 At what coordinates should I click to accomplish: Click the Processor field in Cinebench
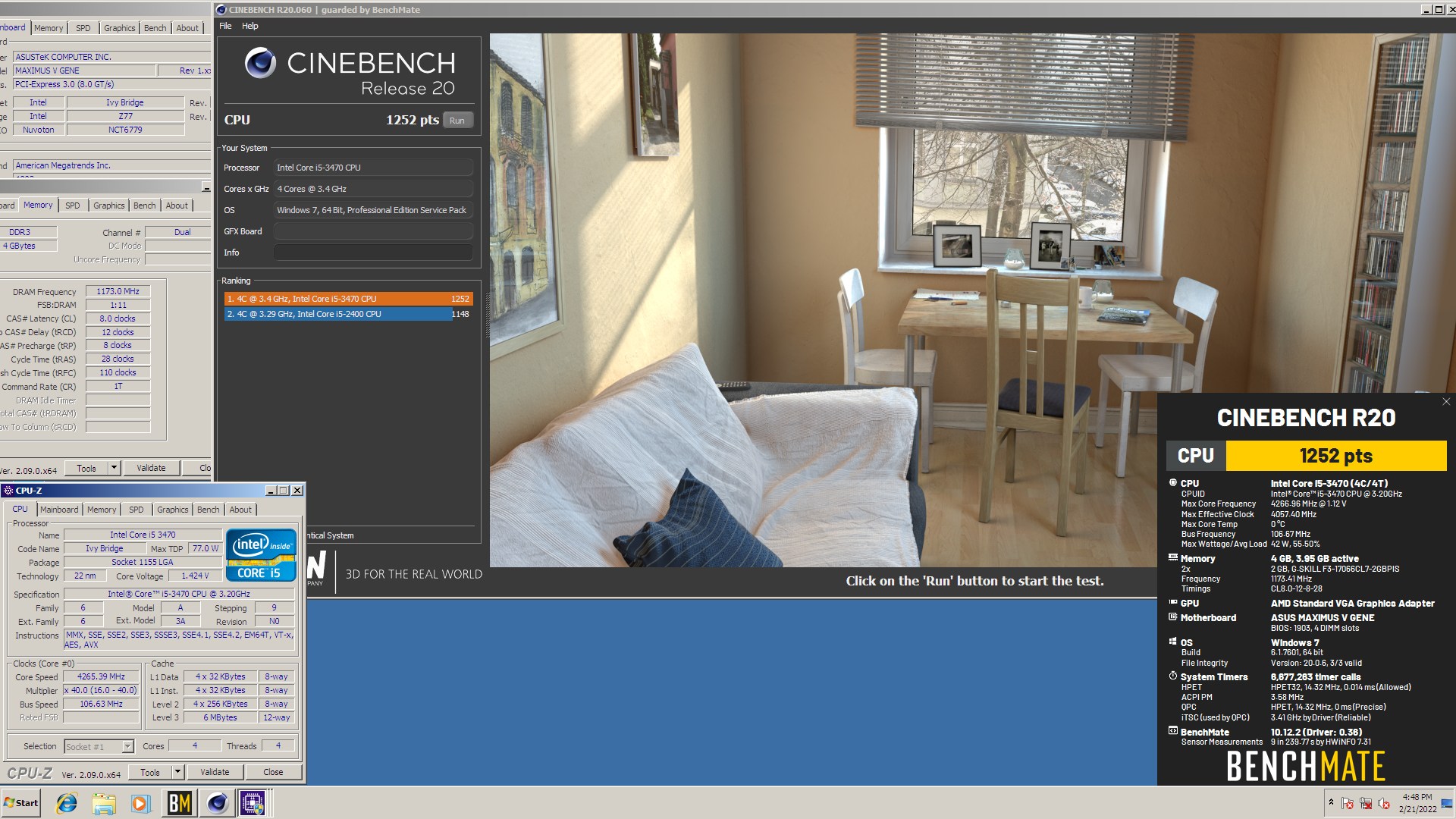(x=373, y=168)
